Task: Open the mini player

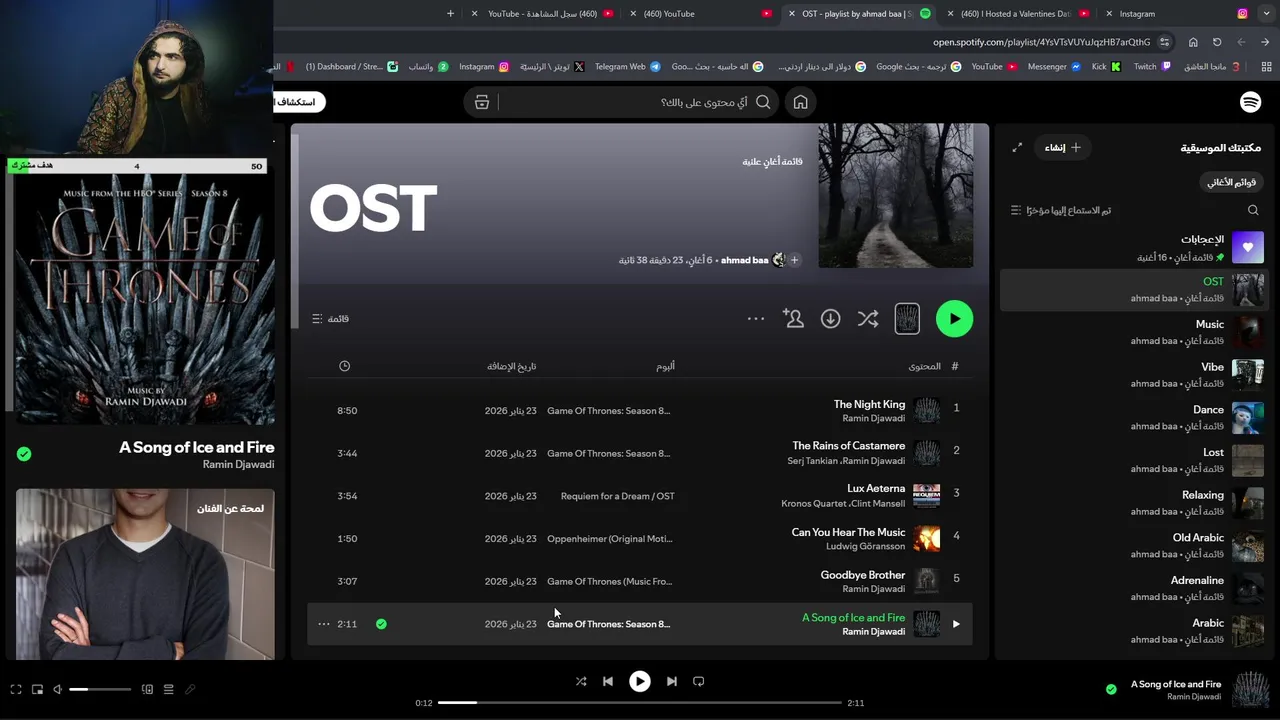Action: [37, 689]
